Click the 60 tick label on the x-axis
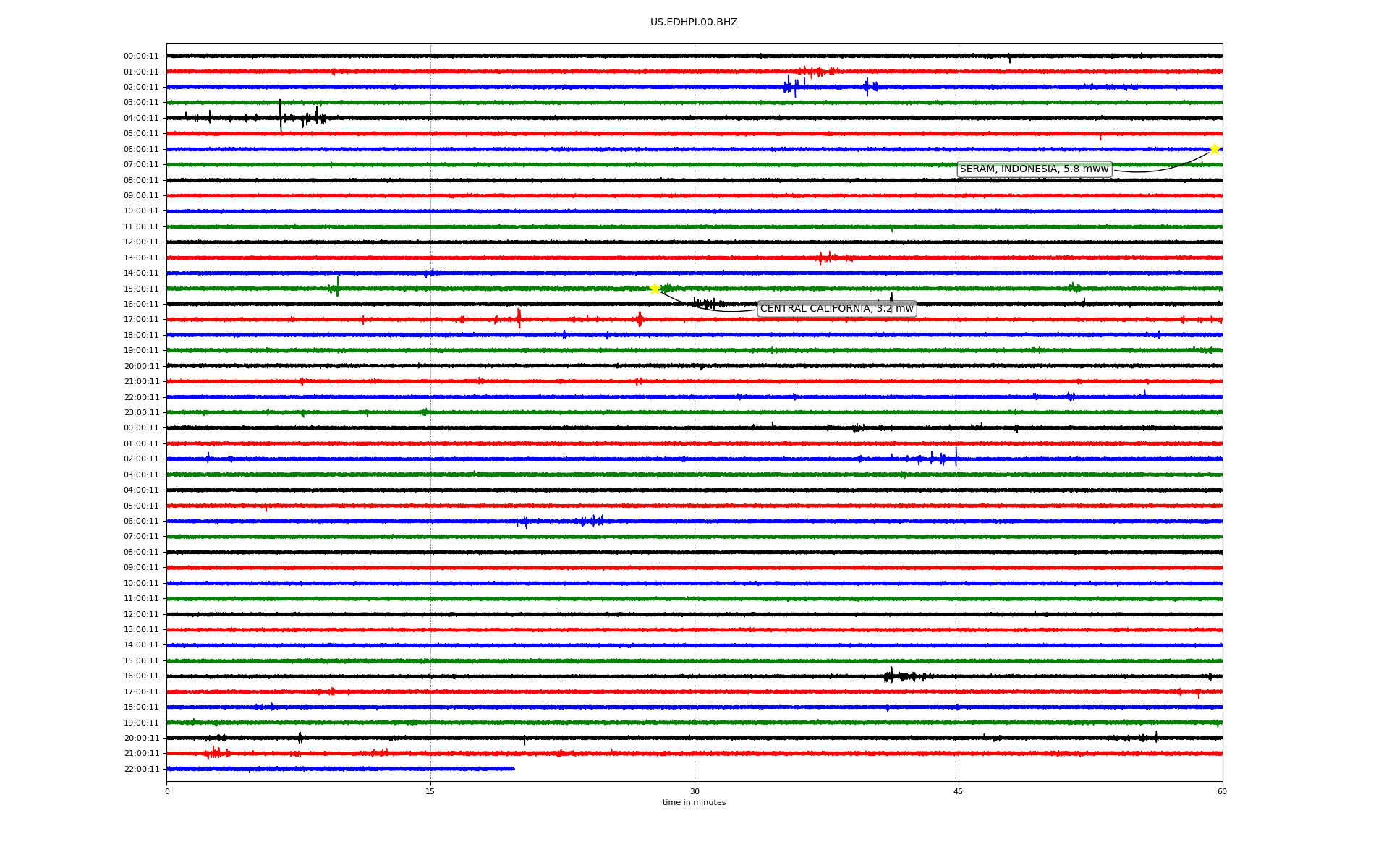Image resolution: width=1389 pixels, height=868 pixels. click(1222, 791)
